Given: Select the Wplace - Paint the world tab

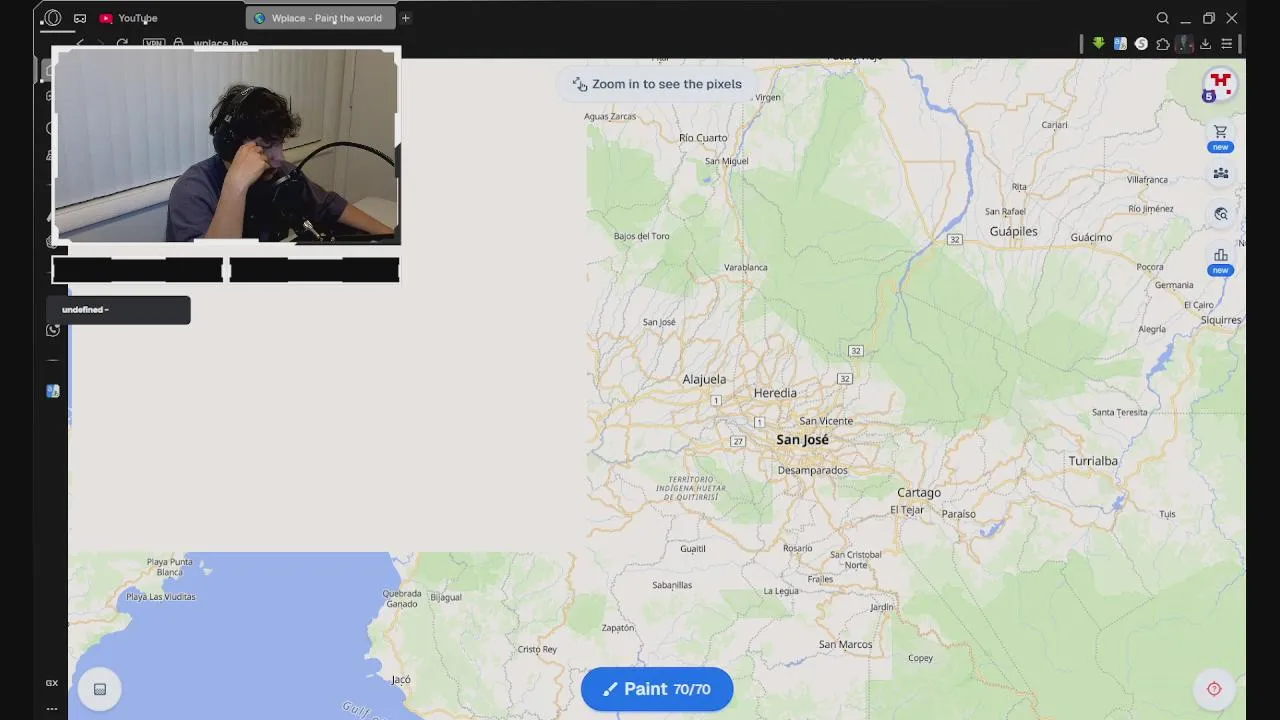Looking at the screenshot, I should tap(320, 18).
